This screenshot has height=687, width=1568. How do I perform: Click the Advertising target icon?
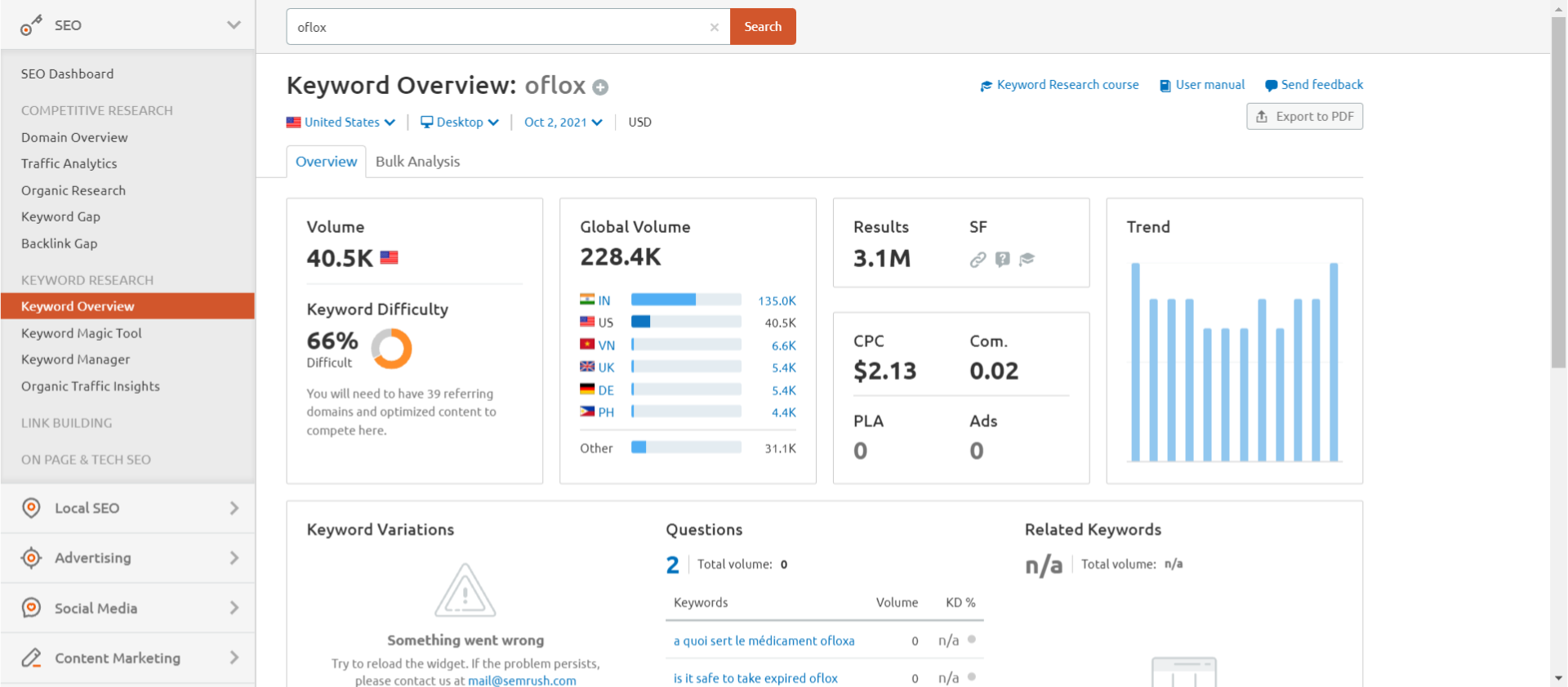31,558
